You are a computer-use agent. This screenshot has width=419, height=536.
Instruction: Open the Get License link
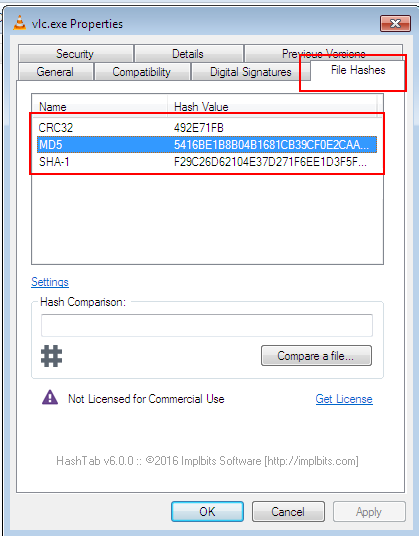344,399
